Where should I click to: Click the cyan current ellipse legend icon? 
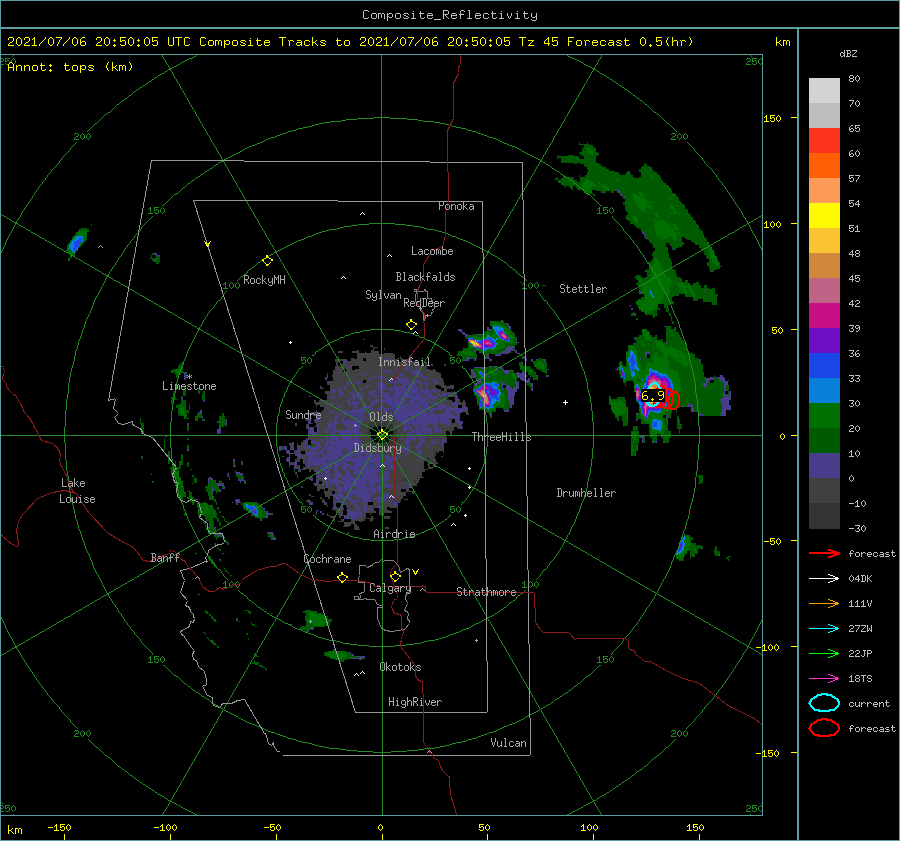pos(824,703)
